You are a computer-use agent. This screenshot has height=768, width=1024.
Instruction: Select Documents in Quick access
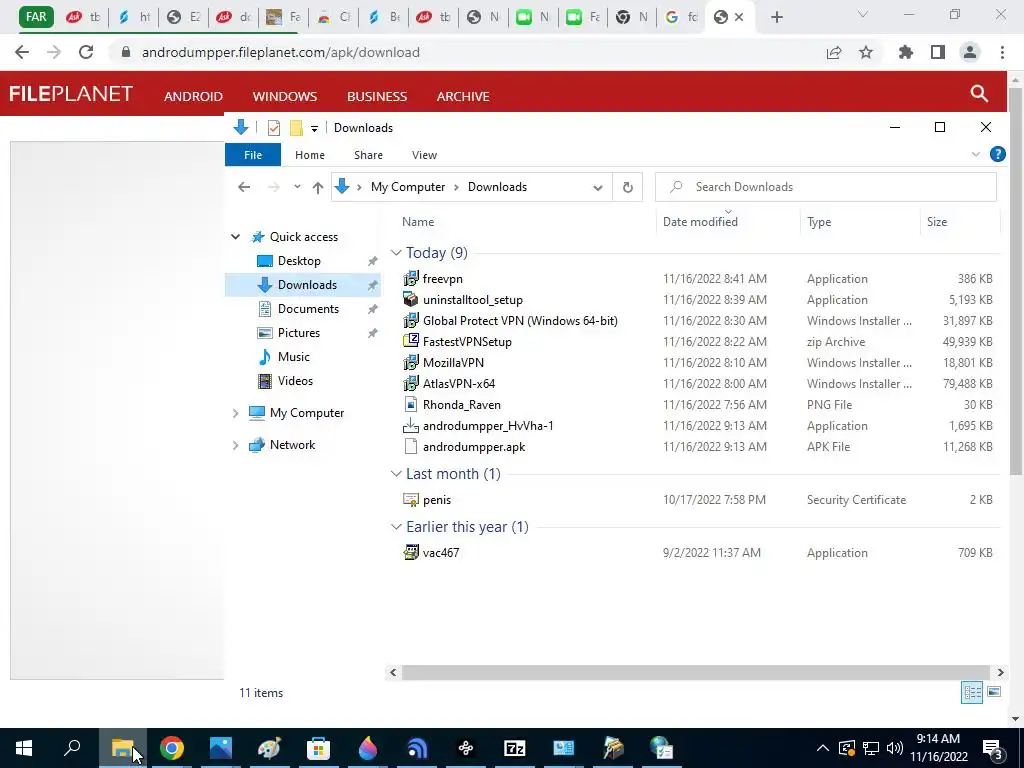pyautogui.click(x=308, y=309)
